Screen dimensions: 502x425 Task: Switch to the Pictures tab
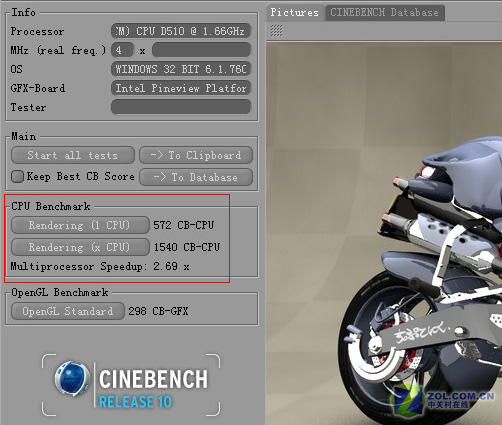(294, 12)
